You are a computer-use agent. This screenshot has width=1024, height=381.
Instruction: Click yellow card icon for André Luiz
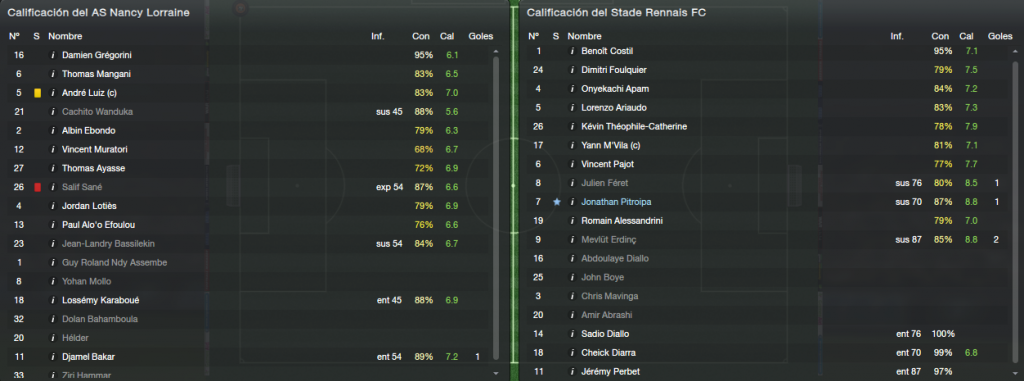click(37, 93)
